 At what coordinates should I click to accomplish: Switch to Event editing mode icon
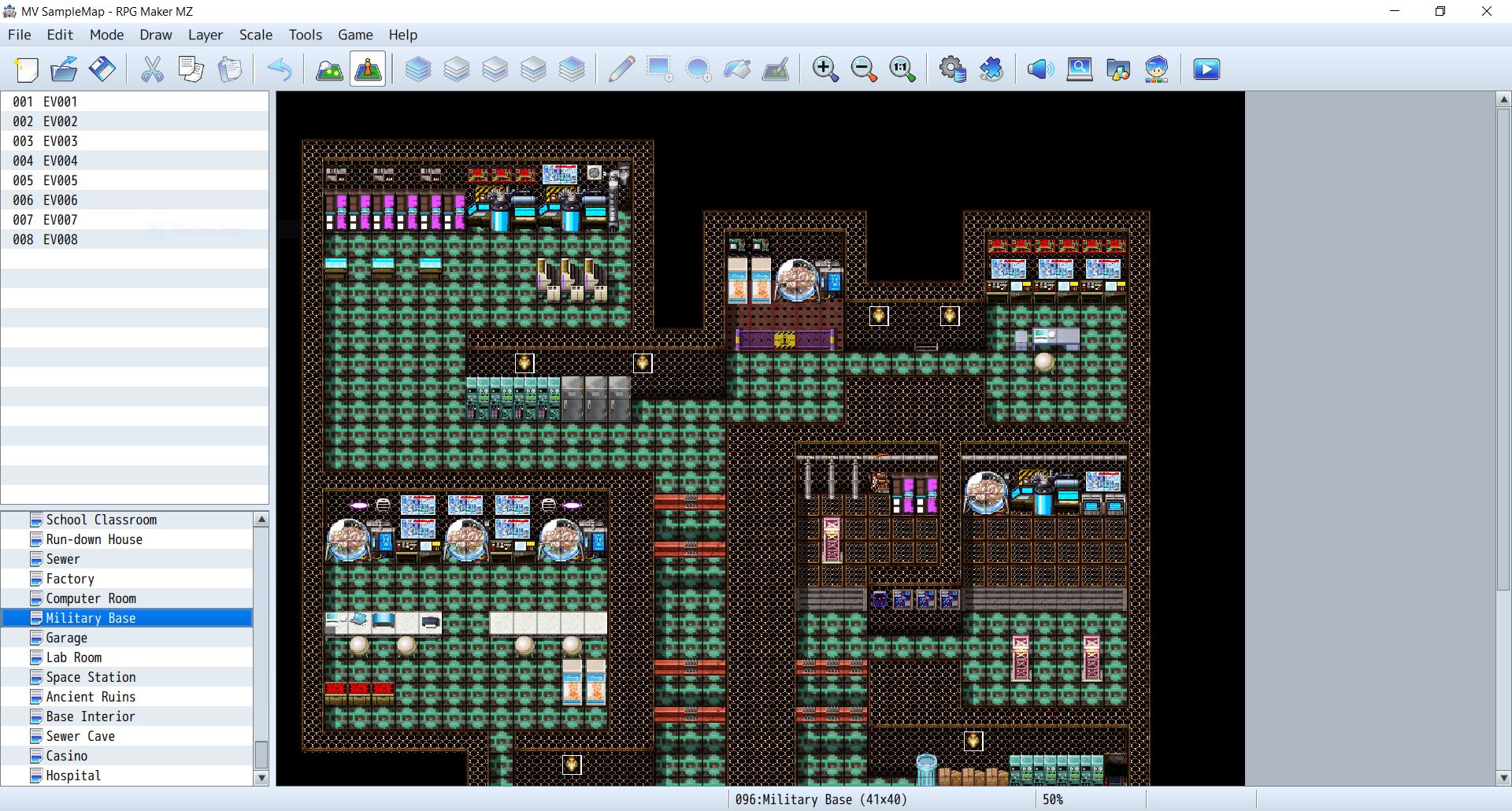[368, 69]
